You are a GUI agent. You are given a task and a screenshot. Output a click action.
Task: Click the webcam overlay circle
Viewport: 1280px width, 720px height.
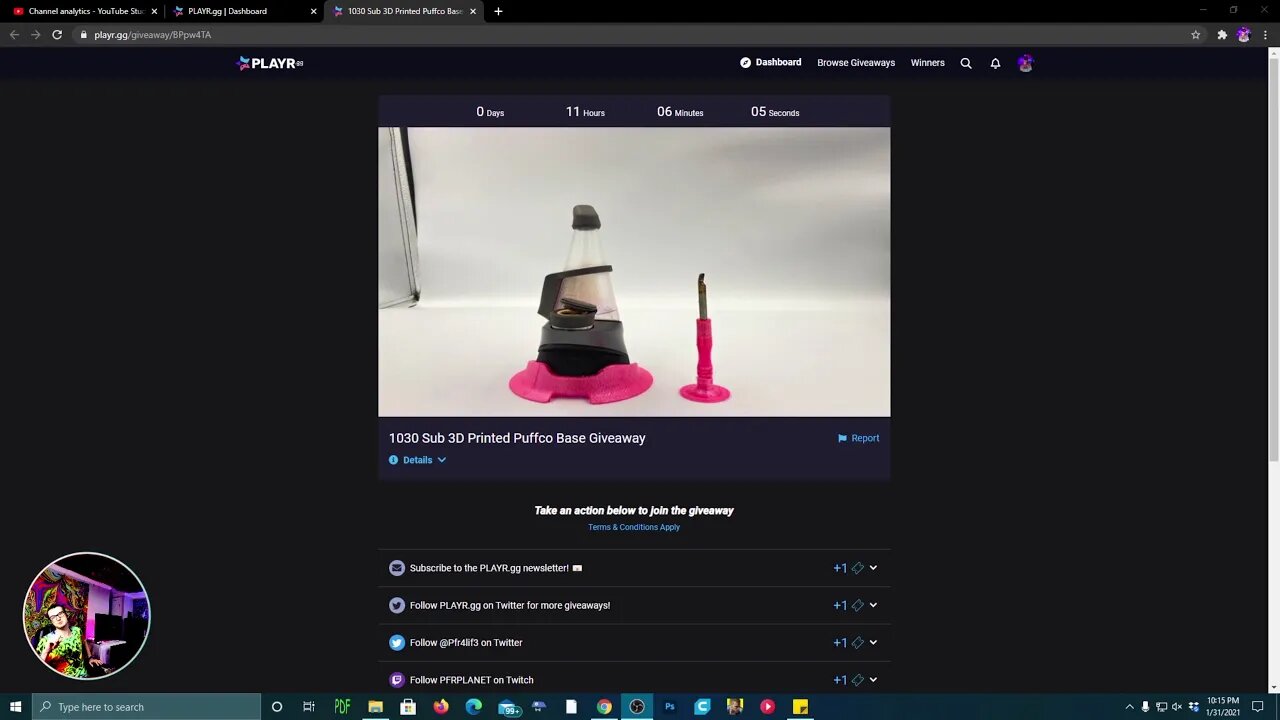coord(87,616)
